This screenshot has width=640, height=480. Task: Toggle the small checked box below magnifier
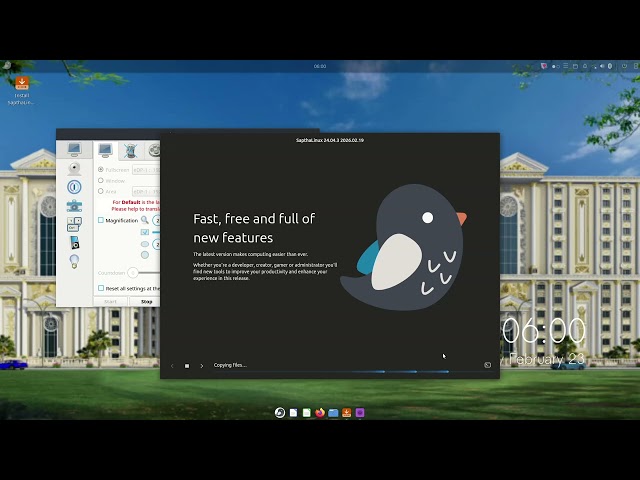pos(145,232)
